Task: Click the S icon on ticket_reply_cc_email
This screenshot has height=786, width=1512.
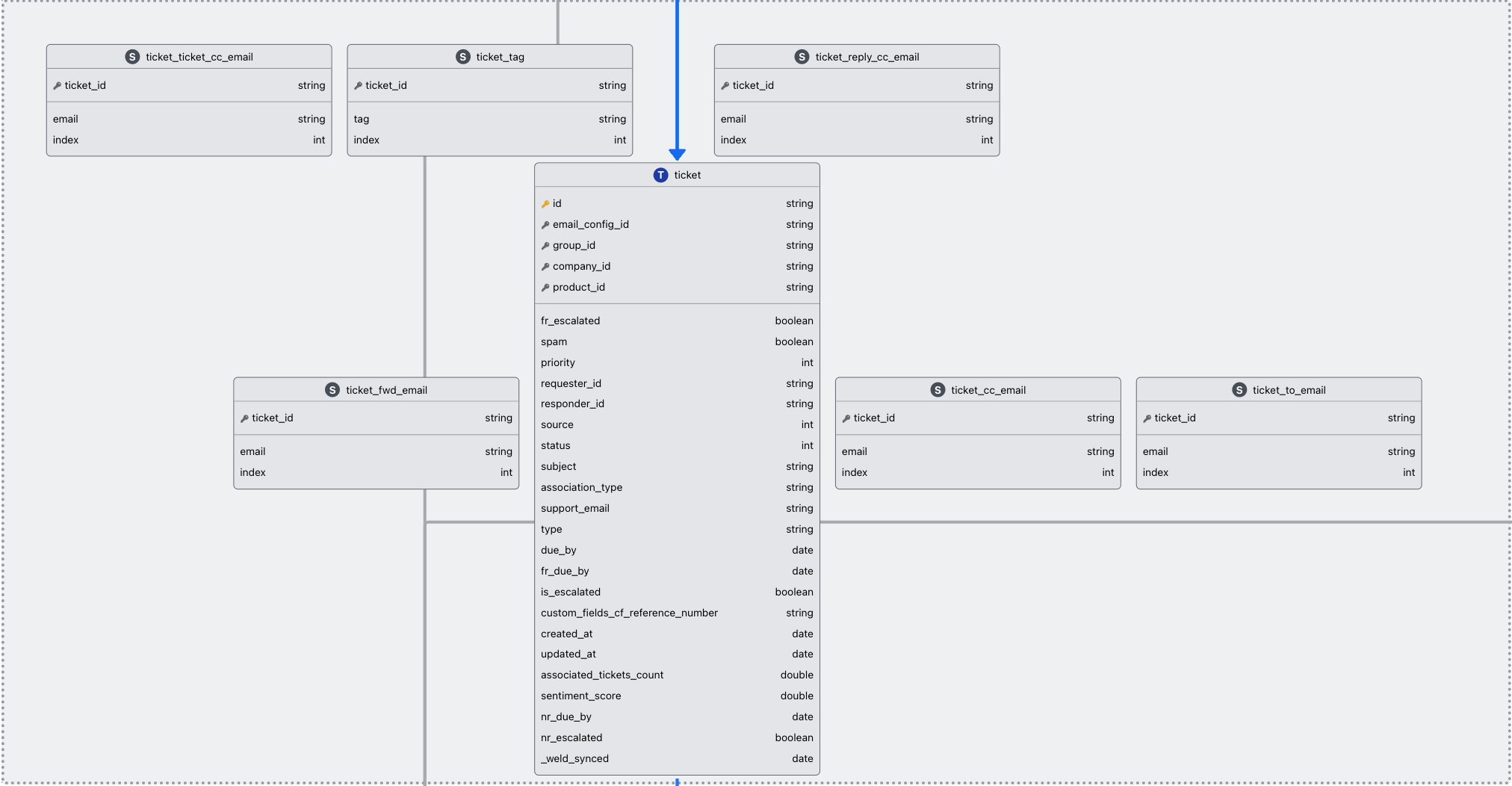Action: 802,57
